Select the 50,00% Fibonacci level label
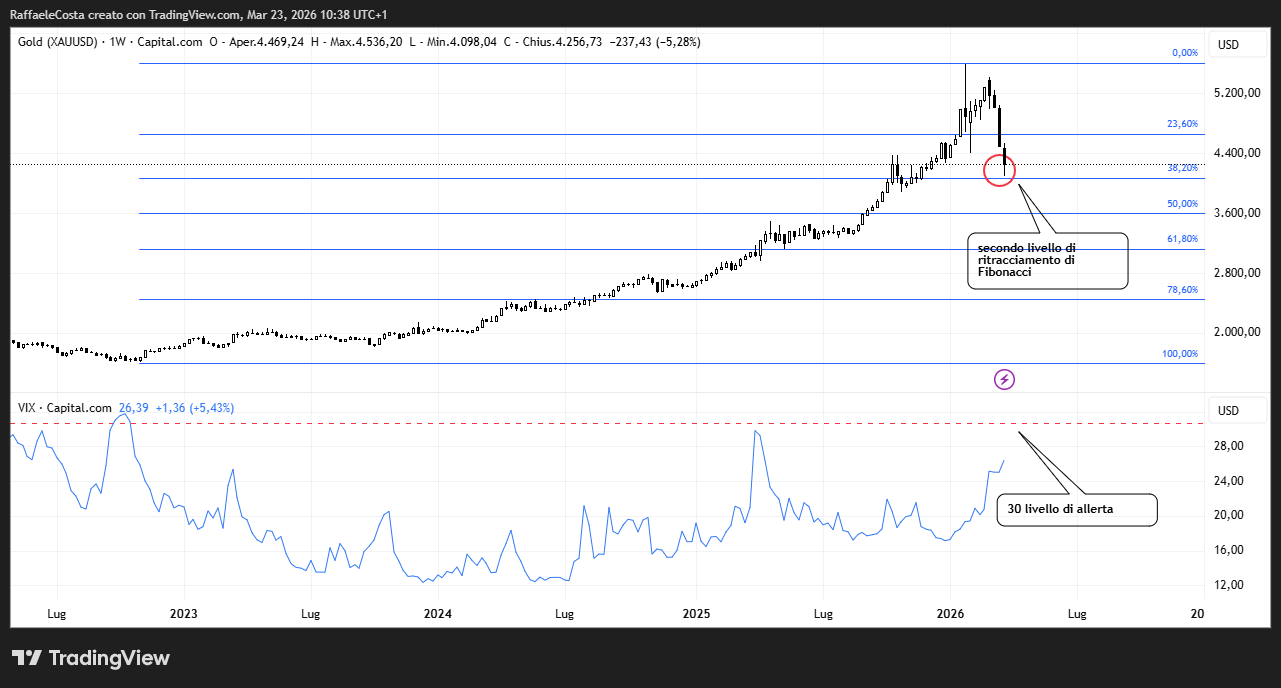Image resolution: width=1281 pixels, height=688 pixels. pyautogui.click(x=1182, y=204)
